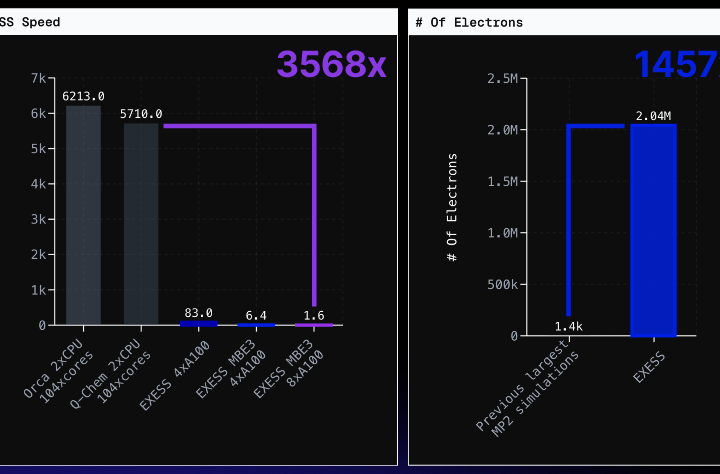Click the 6213.0 value label
The width and height of the screenshot is (720, 474).
point(83,96)
